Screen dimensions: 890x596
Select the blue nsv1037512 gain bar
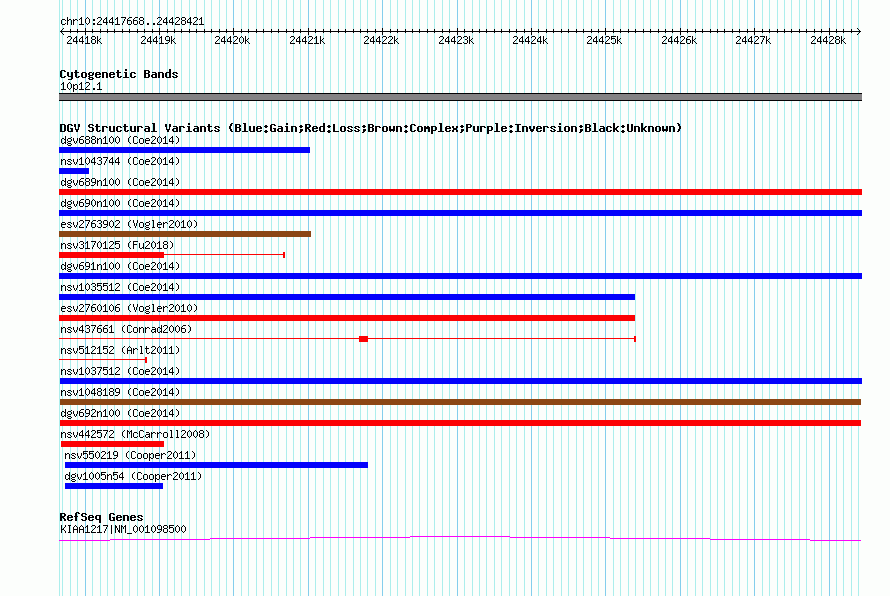[460, 381]
